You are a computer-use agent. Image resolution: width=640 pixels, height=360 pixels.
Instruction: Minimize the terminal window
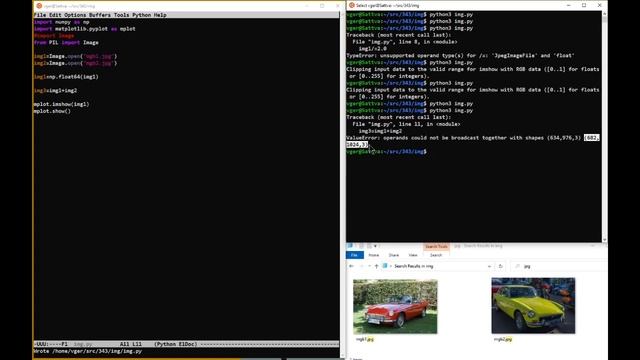569,5
